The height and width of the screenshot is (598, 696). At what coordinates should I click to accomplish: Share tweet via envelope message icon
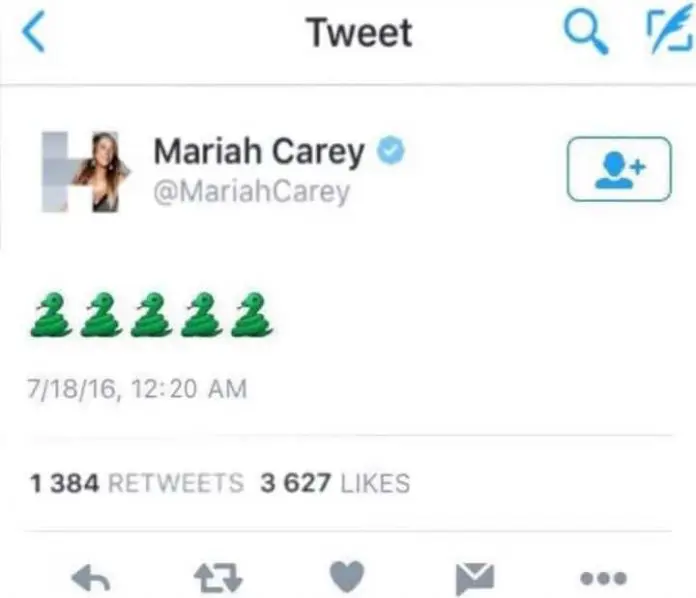475,578
